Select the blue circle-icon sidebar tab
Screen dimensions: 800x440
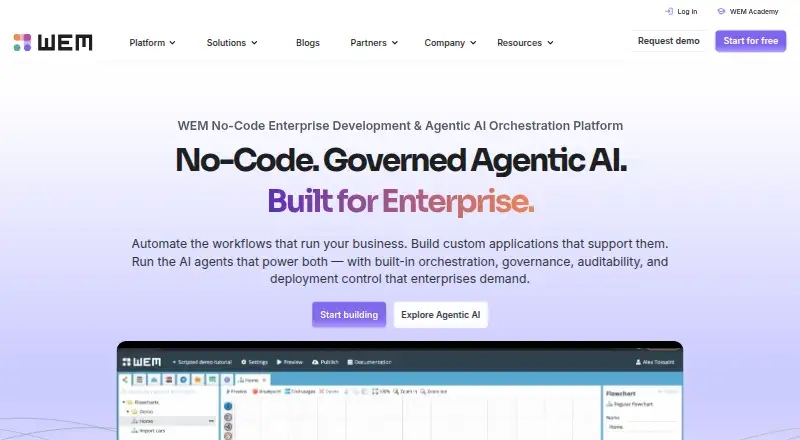pos(183,380)
